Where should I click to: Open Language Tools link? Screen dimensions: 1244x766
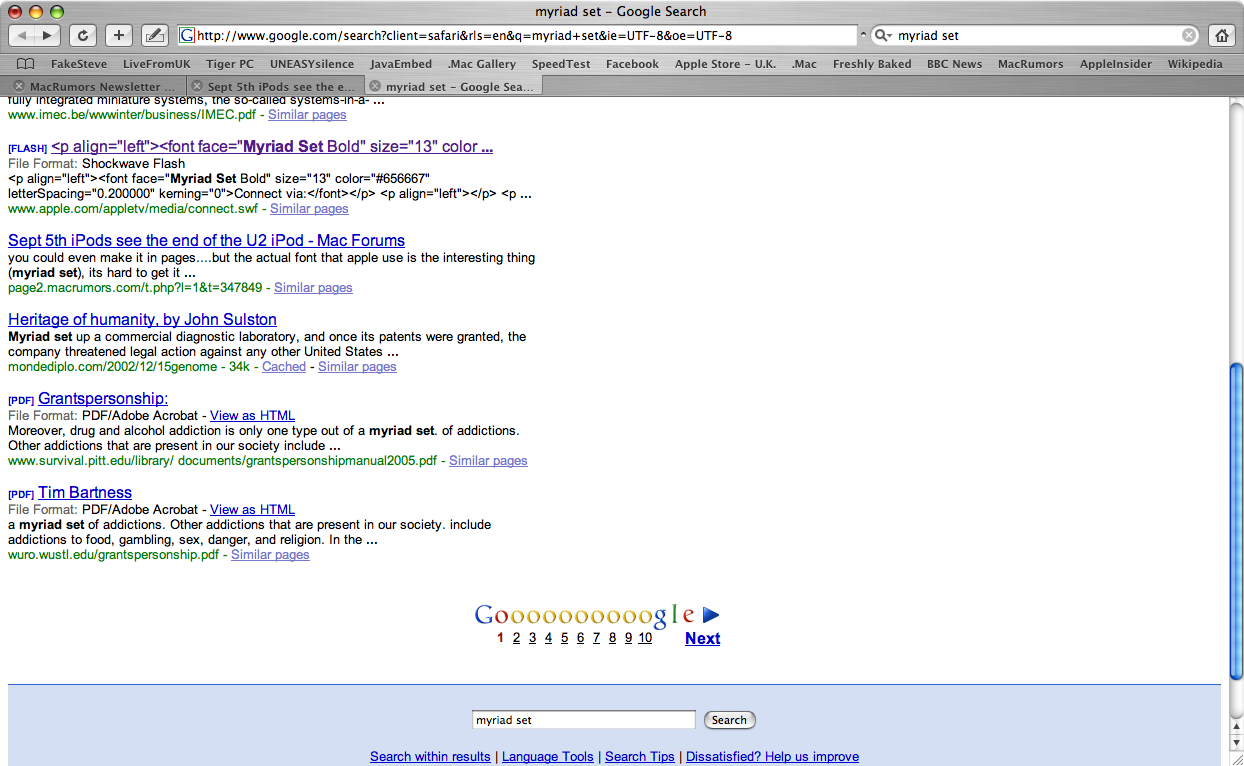[x=548, y=756]
